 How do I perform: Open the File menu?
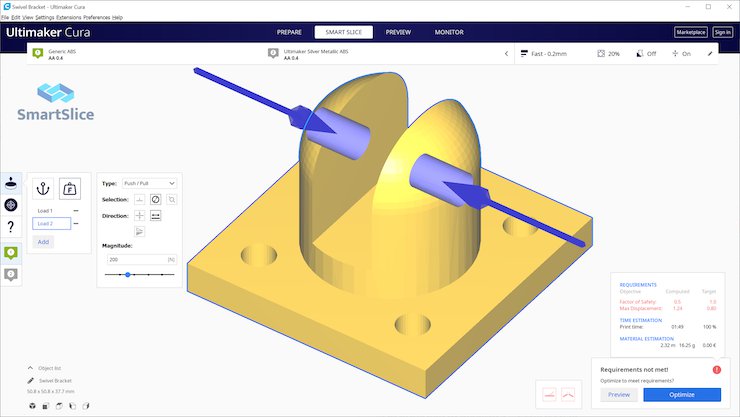pyautogui.click(x=5, y=17)
